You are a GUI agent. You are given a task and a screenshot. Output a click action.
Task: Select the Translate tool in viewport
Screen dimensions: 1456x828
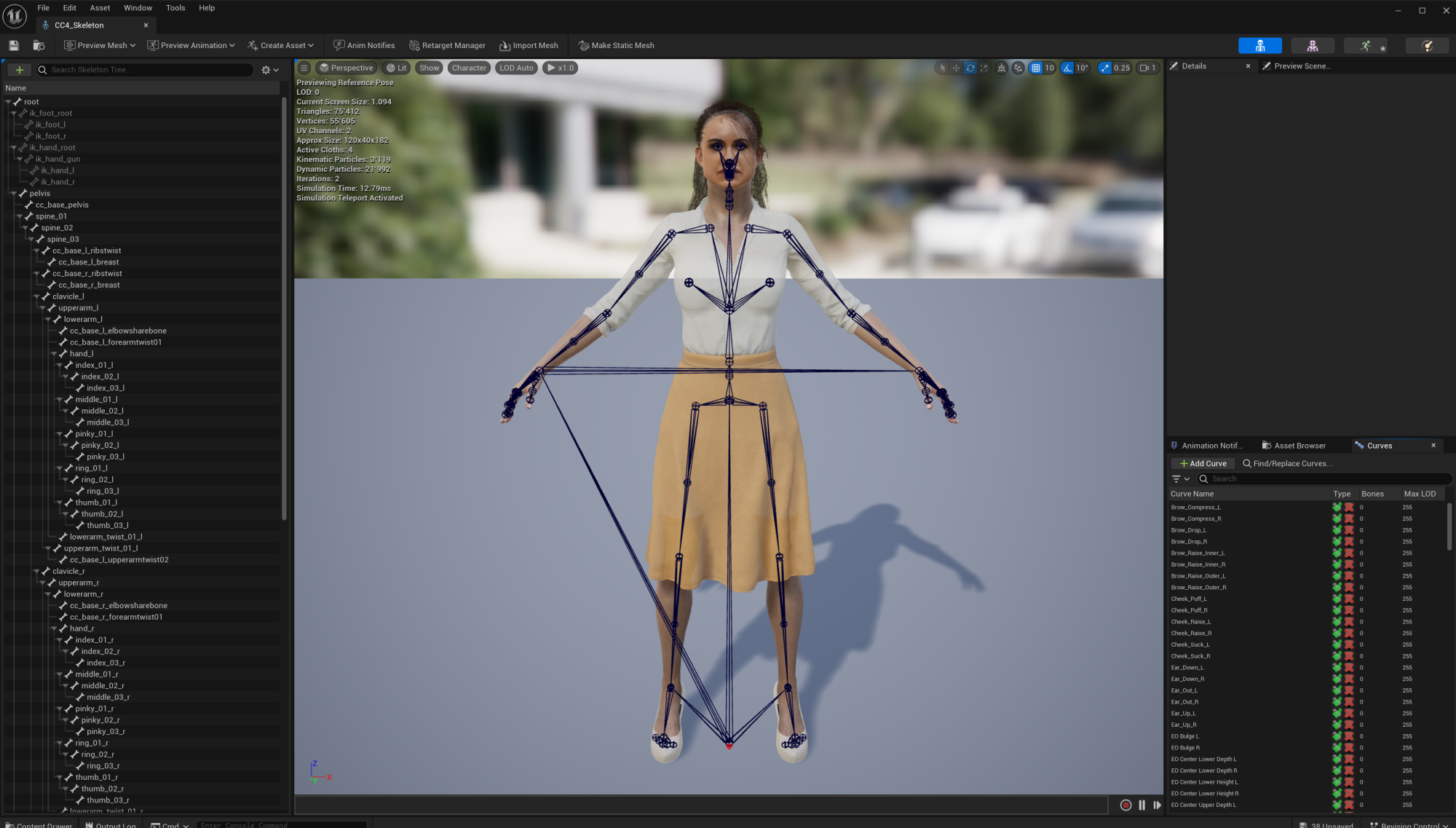(957, 68)
